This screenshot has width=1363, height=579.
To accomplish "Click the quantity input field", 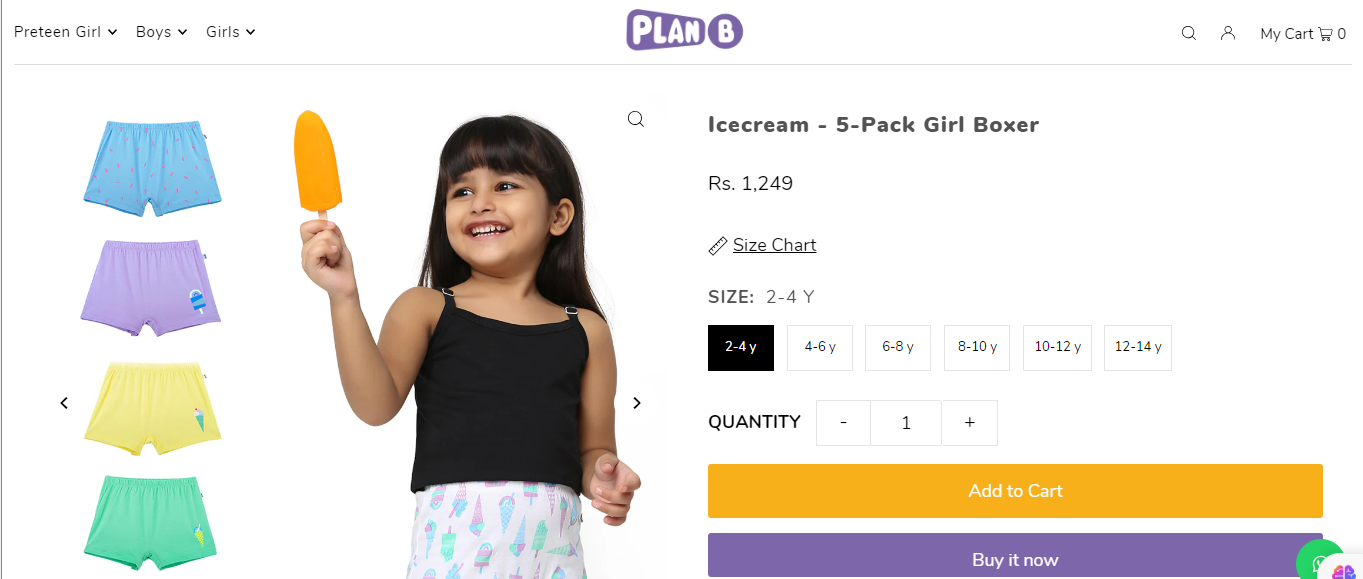I will click(906, 423).
